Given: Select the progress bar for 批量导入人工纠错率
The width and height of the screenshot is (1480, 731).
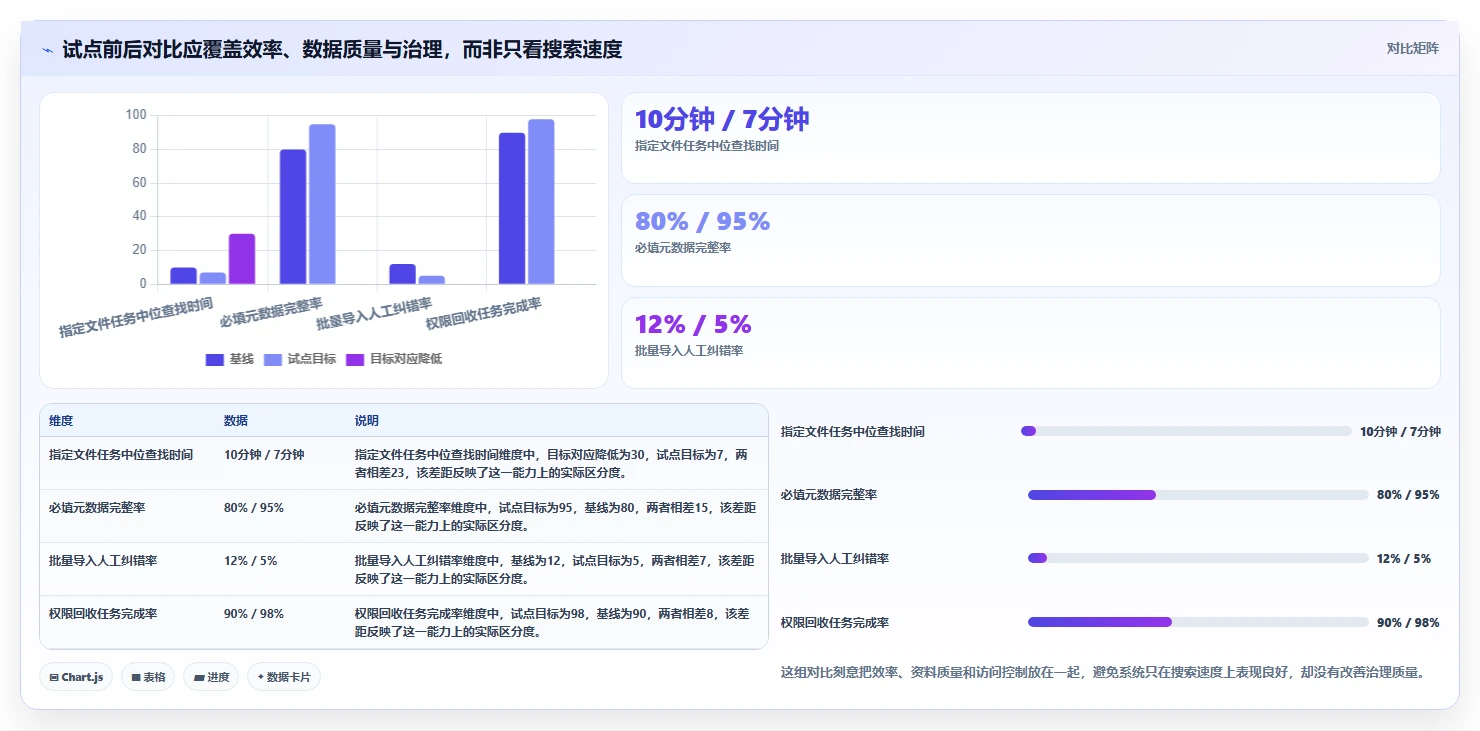Looking at the screenshot, I should pyautogui.click(x=1198, y=558).
